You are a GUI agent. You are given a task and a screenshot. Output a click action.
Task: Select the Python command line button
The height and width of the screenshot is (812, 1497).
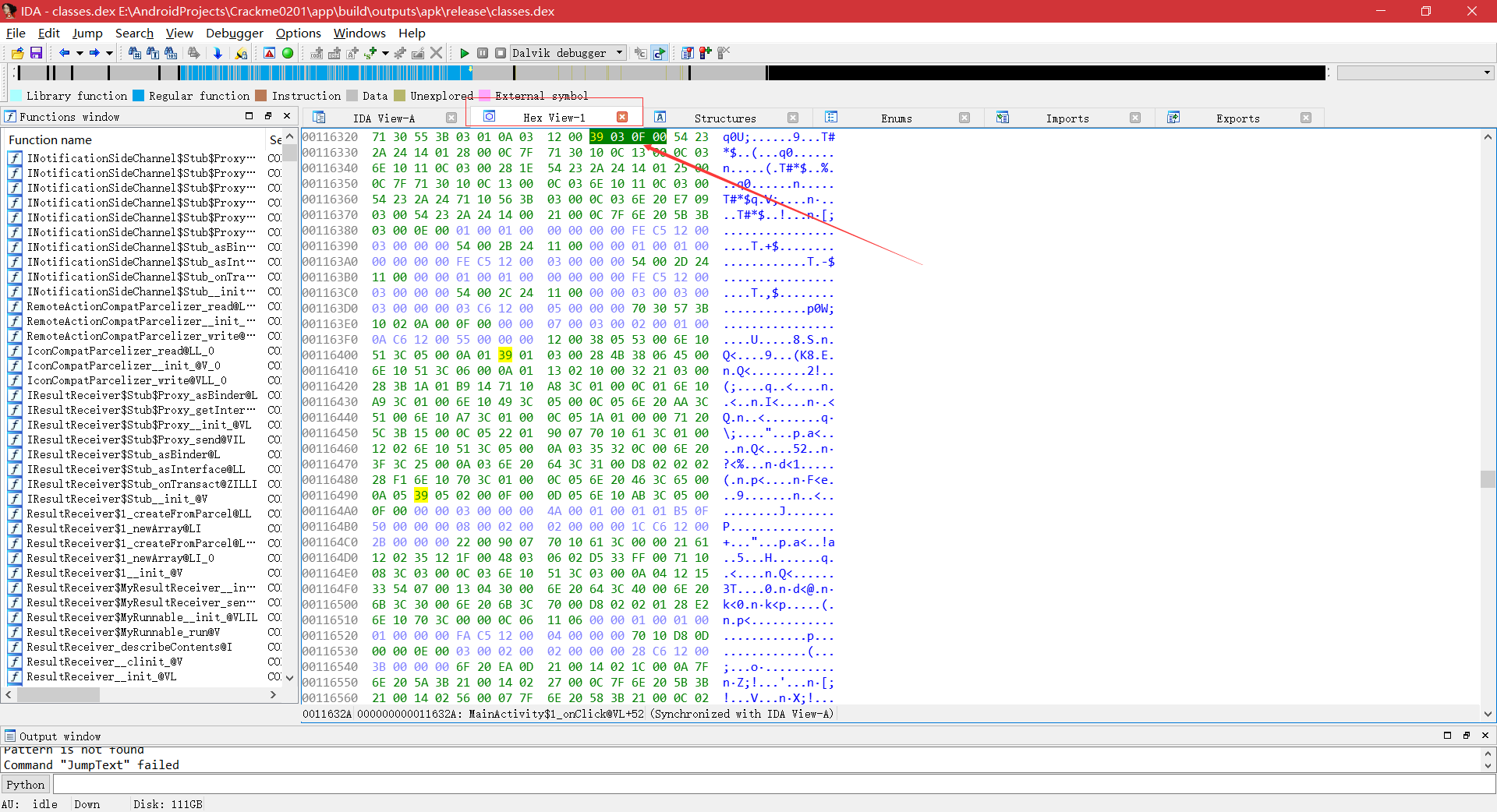coord(25,784)
